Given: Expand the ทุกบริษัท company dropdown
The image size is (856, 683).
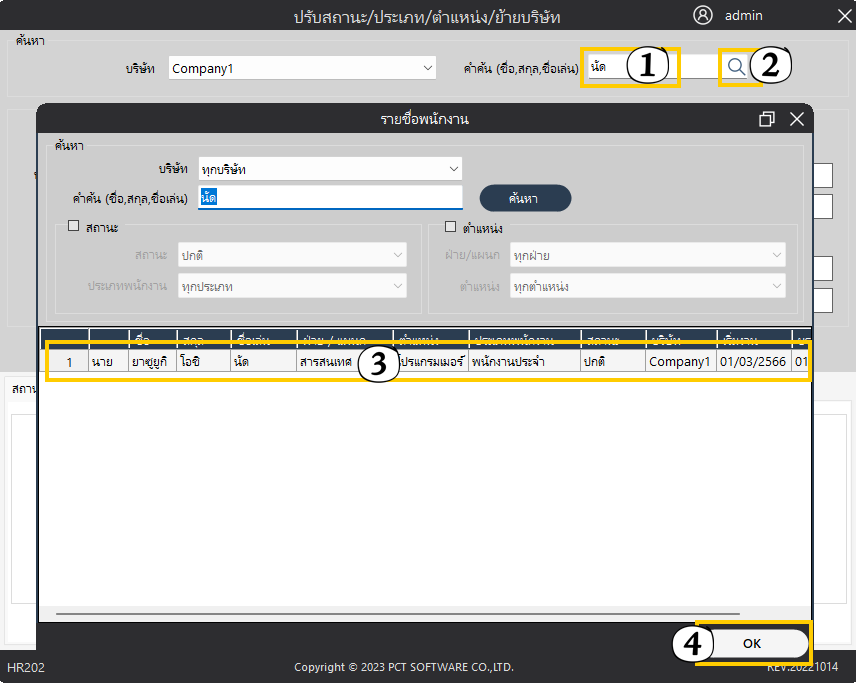Looking at the screenshot, I should coord(330,169).
